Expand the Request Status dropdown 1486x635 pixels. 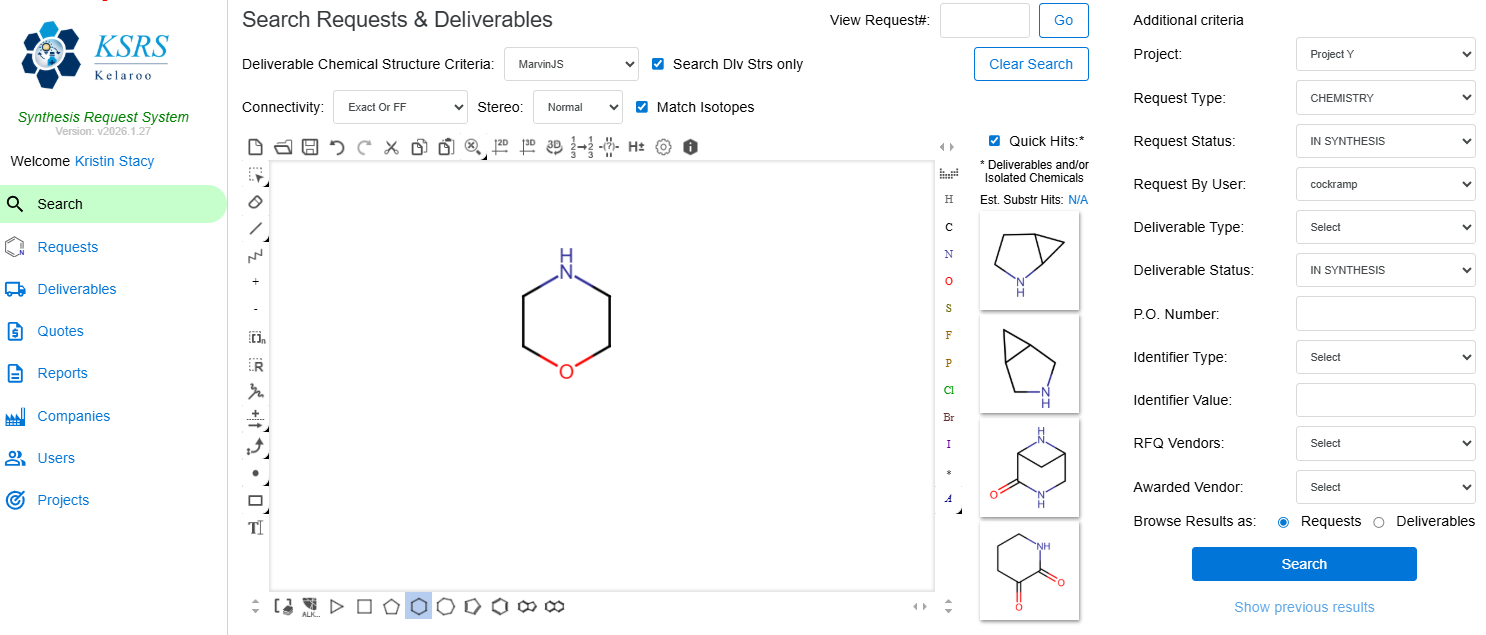coord(1385,141)
